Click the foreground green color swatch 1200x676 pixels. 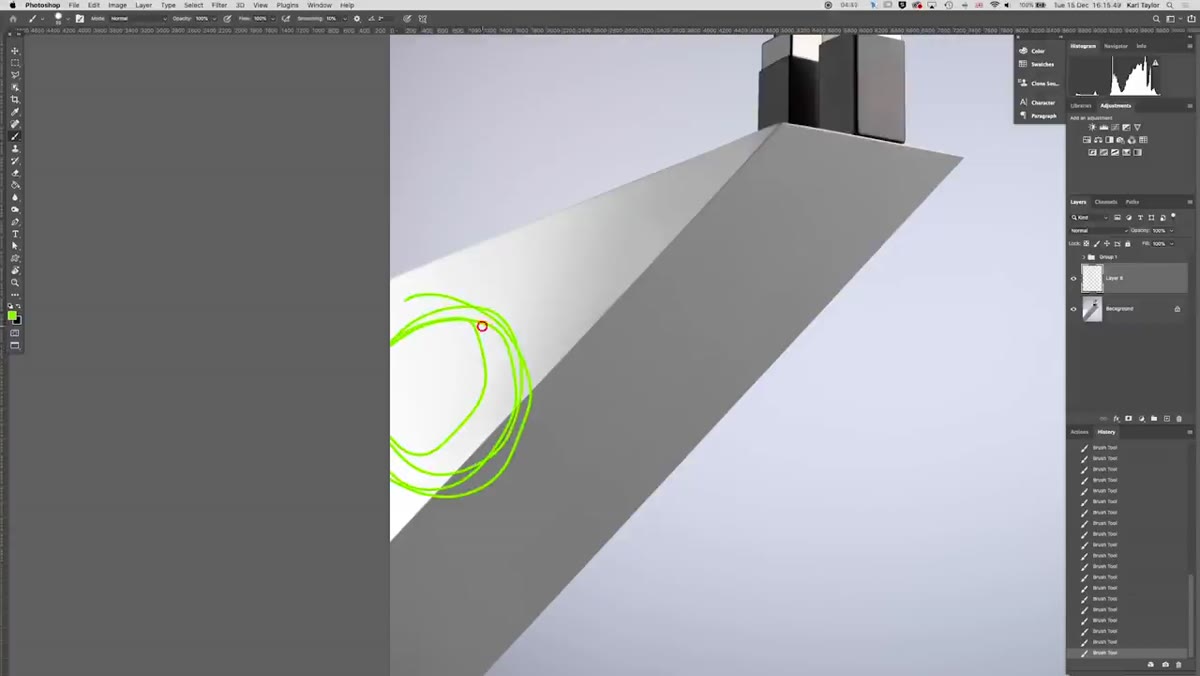[12, 315]
